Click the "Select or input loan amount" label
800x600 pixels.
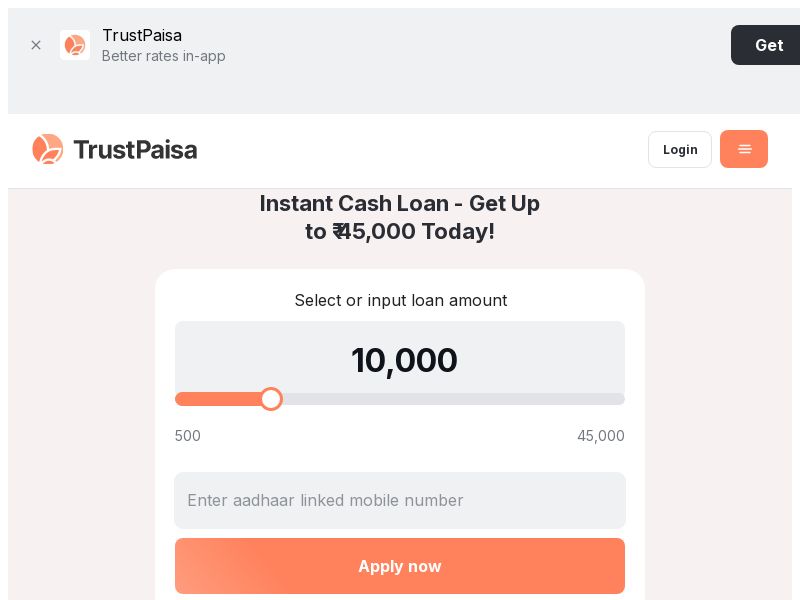400,300
